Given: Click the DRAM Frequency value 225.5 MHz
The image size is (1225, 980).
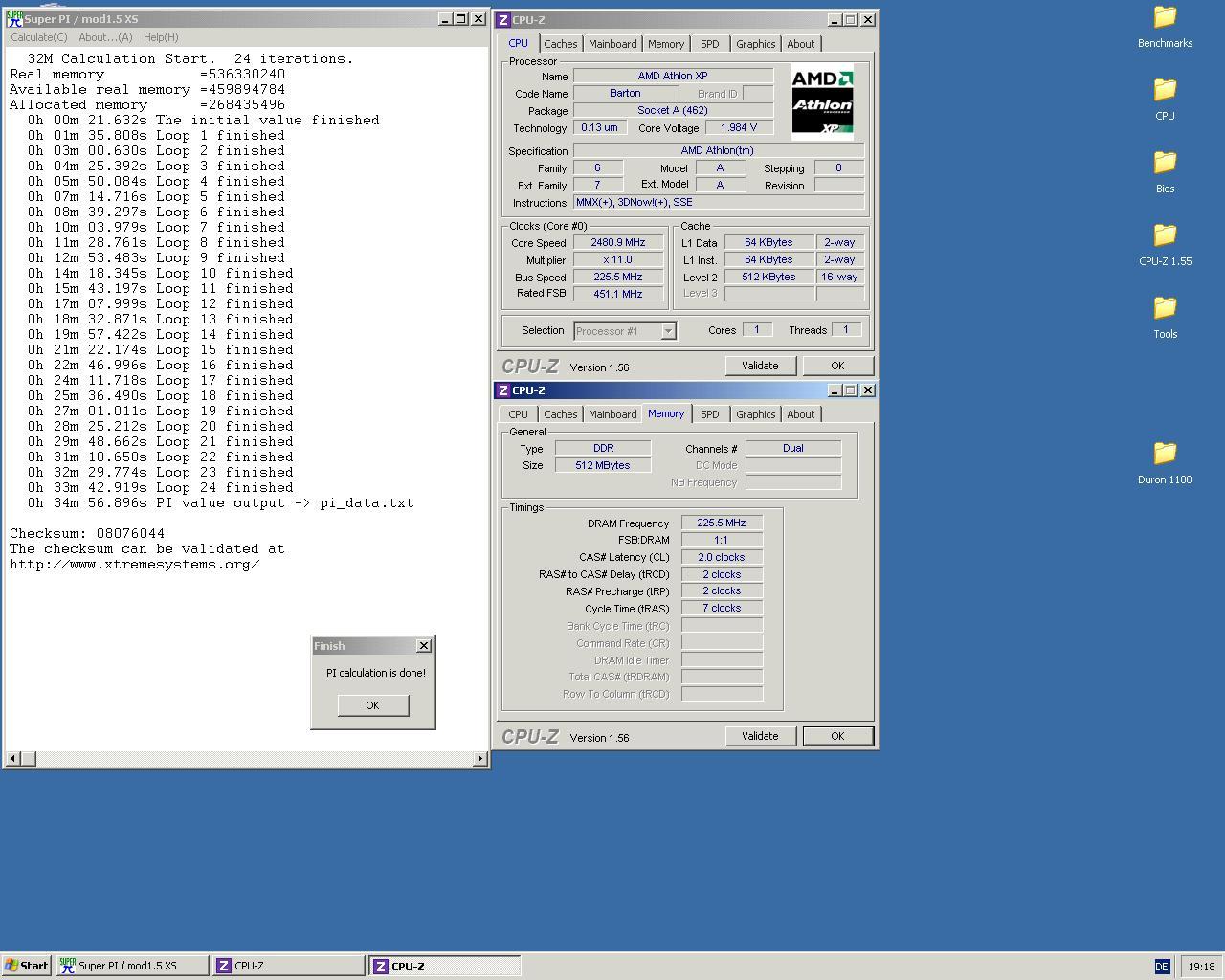Looking at the screenshot, I should point(722,523).
